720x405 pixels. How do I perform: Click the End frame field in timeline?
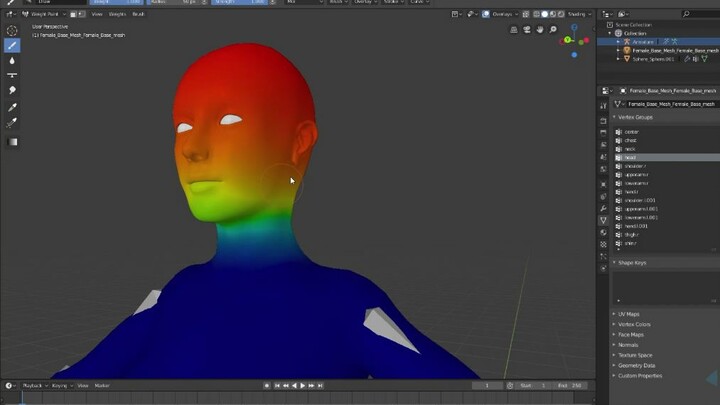coord(570,386)
